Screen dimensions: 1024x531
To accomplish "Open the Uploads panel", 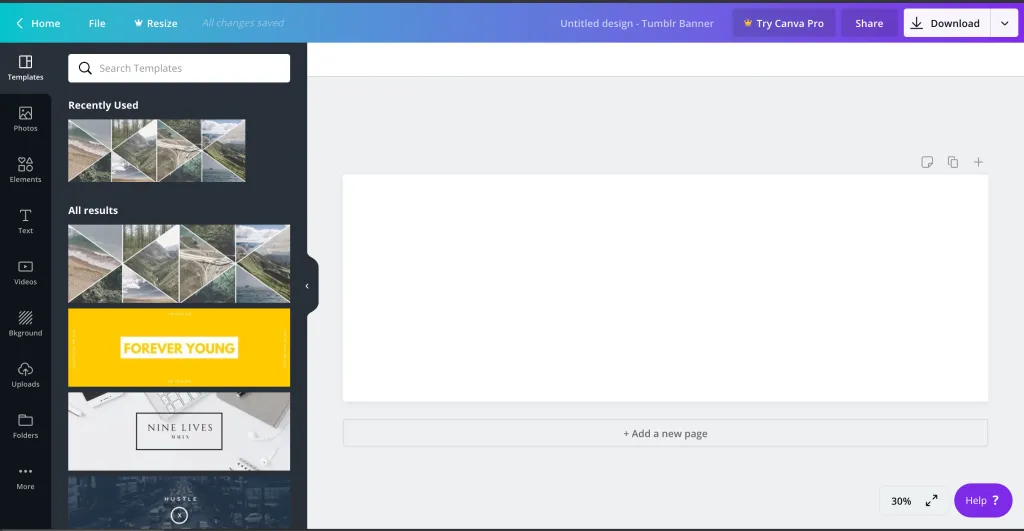I will [x=25, y=375].
